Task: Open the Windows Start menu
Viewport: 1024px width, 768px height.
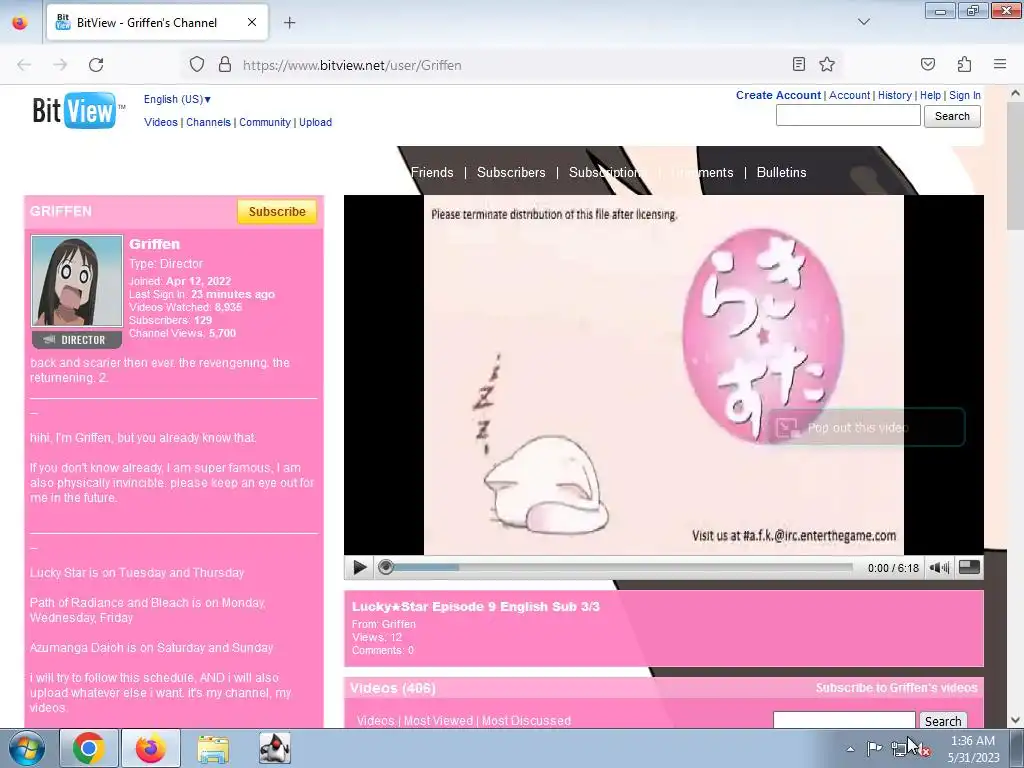Action: [x=26, y=748]
